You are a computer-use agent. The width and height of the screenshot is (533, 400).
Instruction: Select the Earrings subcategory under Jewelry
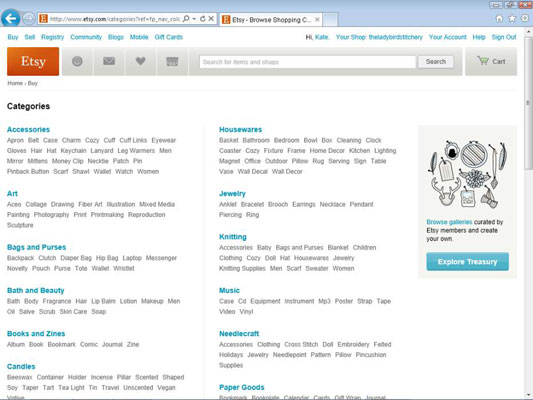coord(304,204)
